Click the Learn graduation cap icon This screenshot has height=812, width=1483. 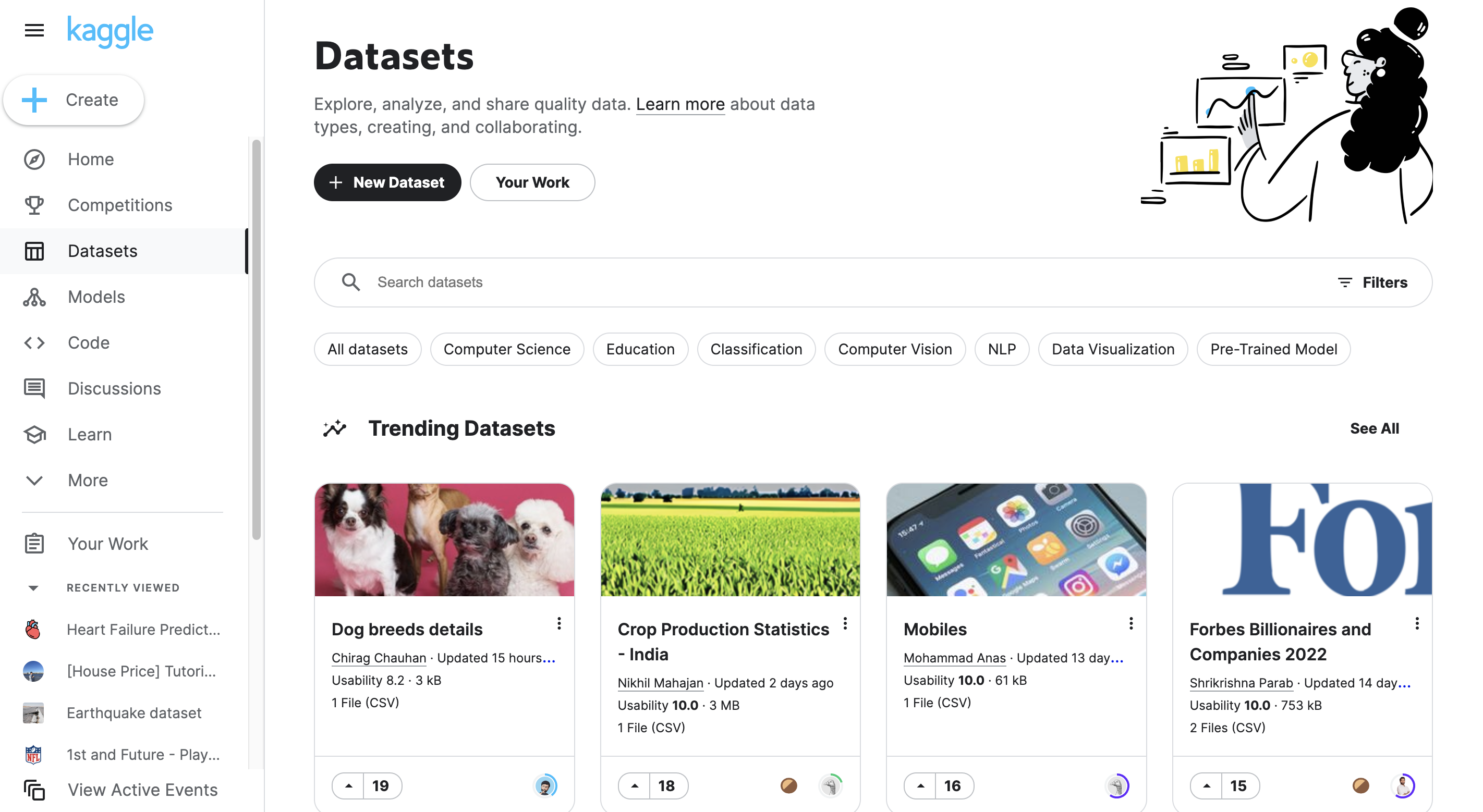(34, 435)
